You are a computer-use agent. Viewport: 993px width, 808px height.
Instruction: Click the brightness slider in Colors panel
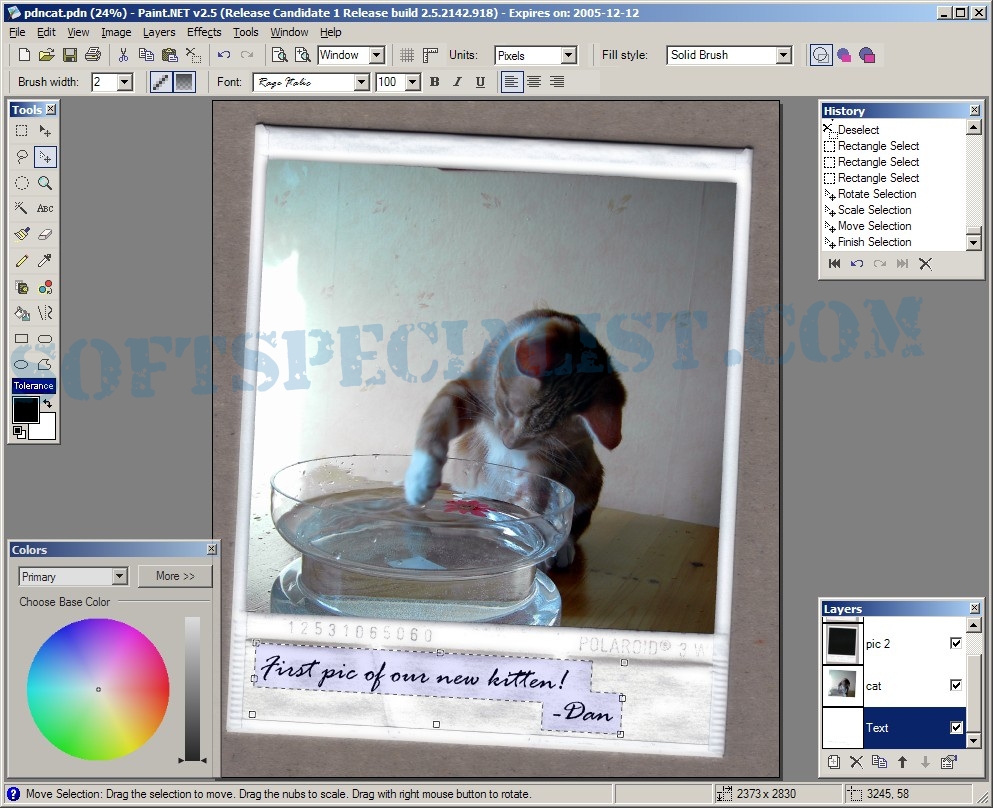click(x=193, y=688)
